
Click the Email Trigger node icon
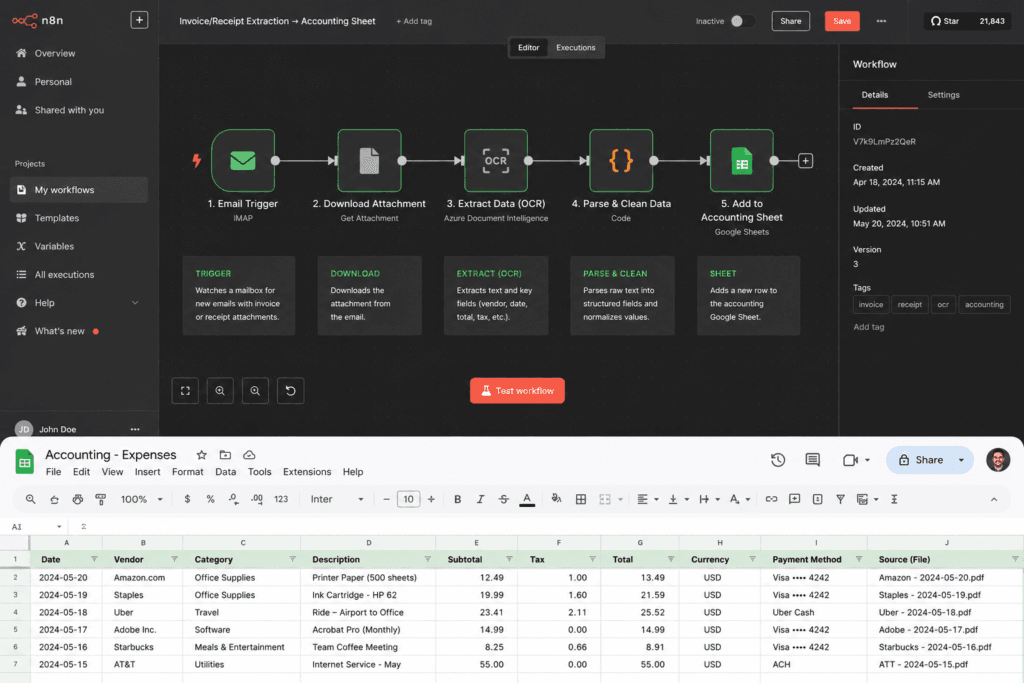(x=243, y=161)
